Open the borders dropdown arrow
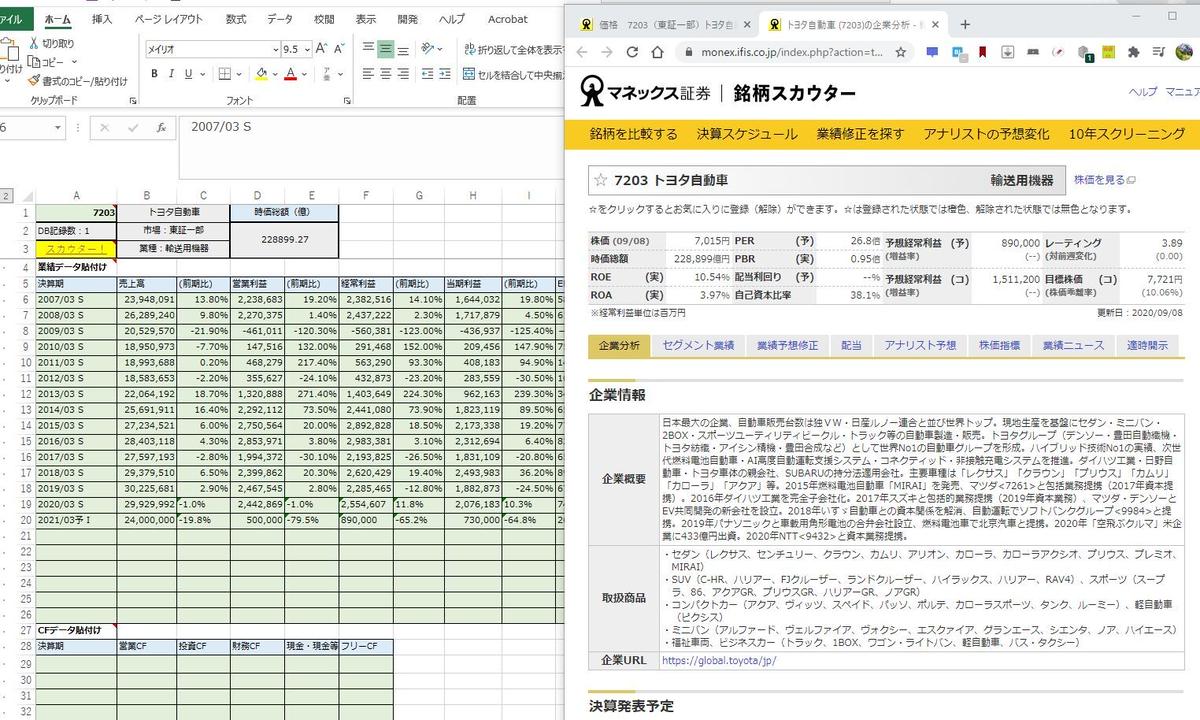Screen dimensions: 1200x720 pos(238,74)
